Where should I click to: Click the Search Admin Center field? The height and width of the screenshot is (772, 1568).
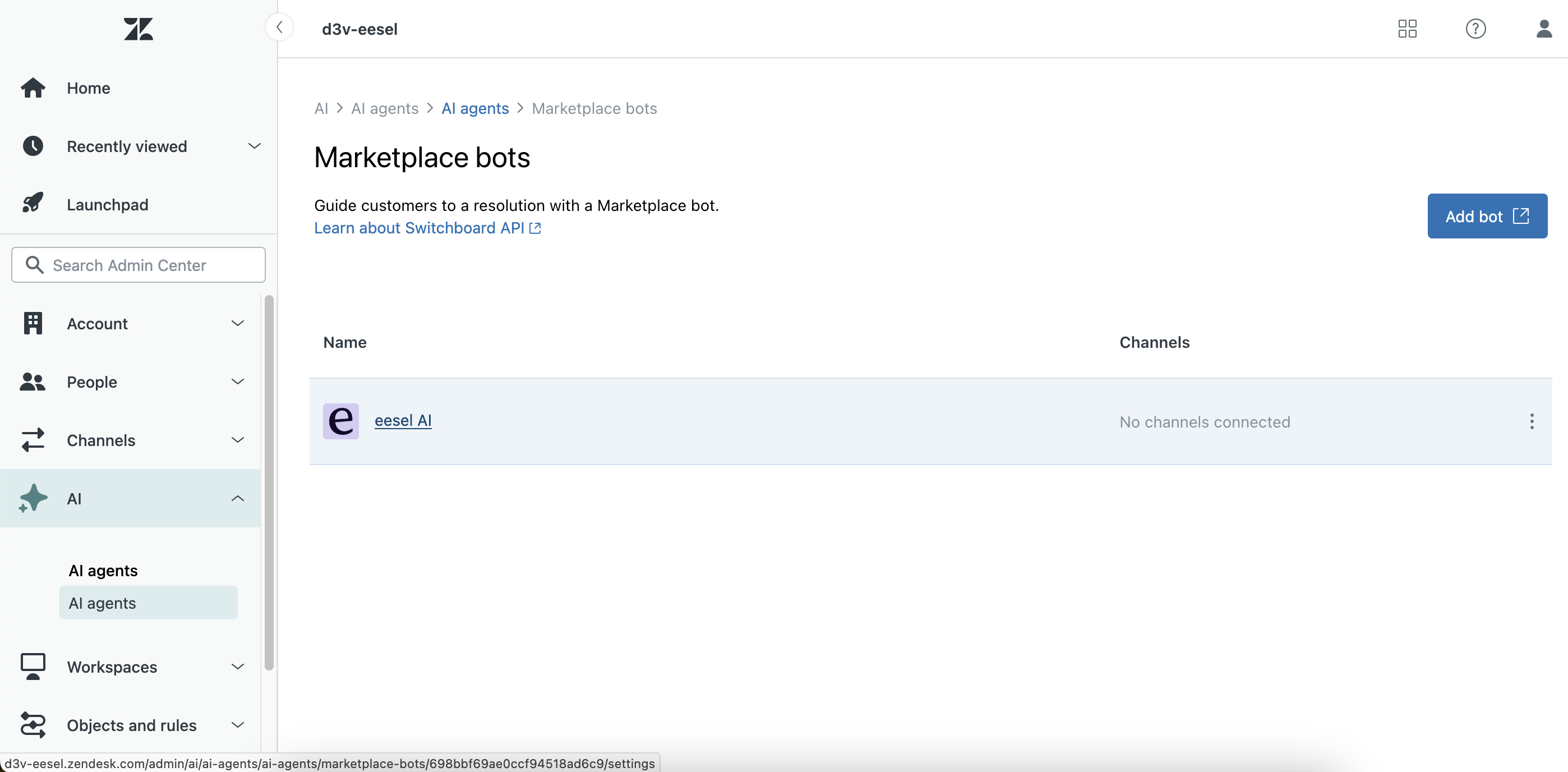(138, 265)
